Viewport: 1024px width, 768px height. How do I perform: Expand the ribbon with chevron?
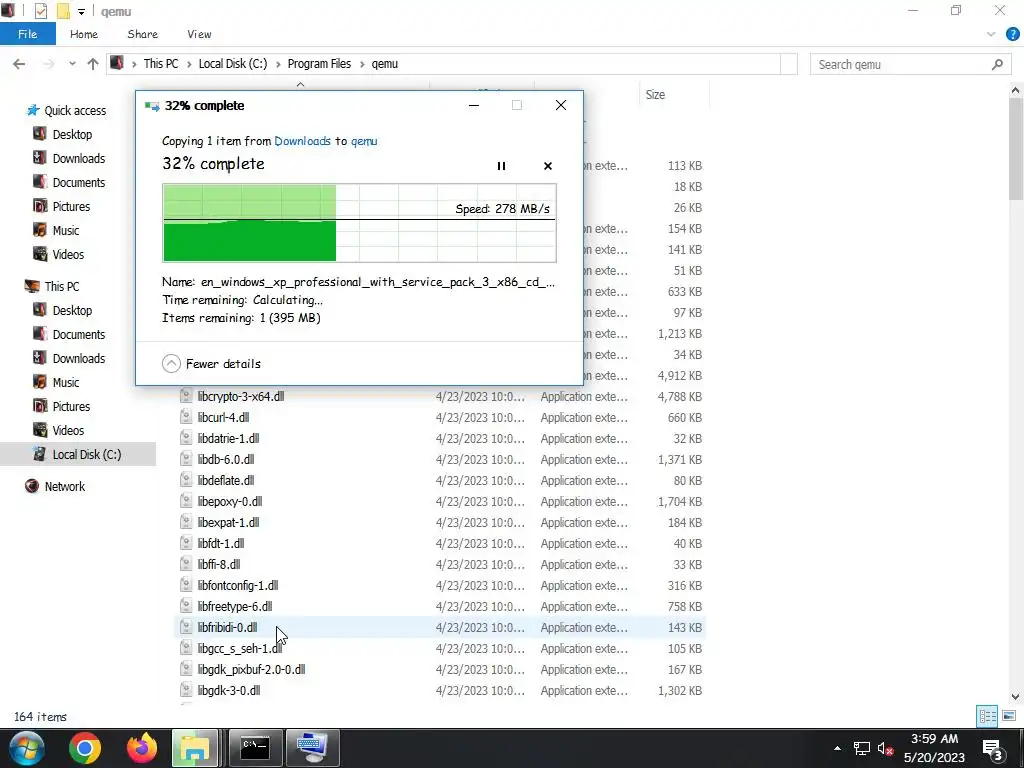point(991,35)
